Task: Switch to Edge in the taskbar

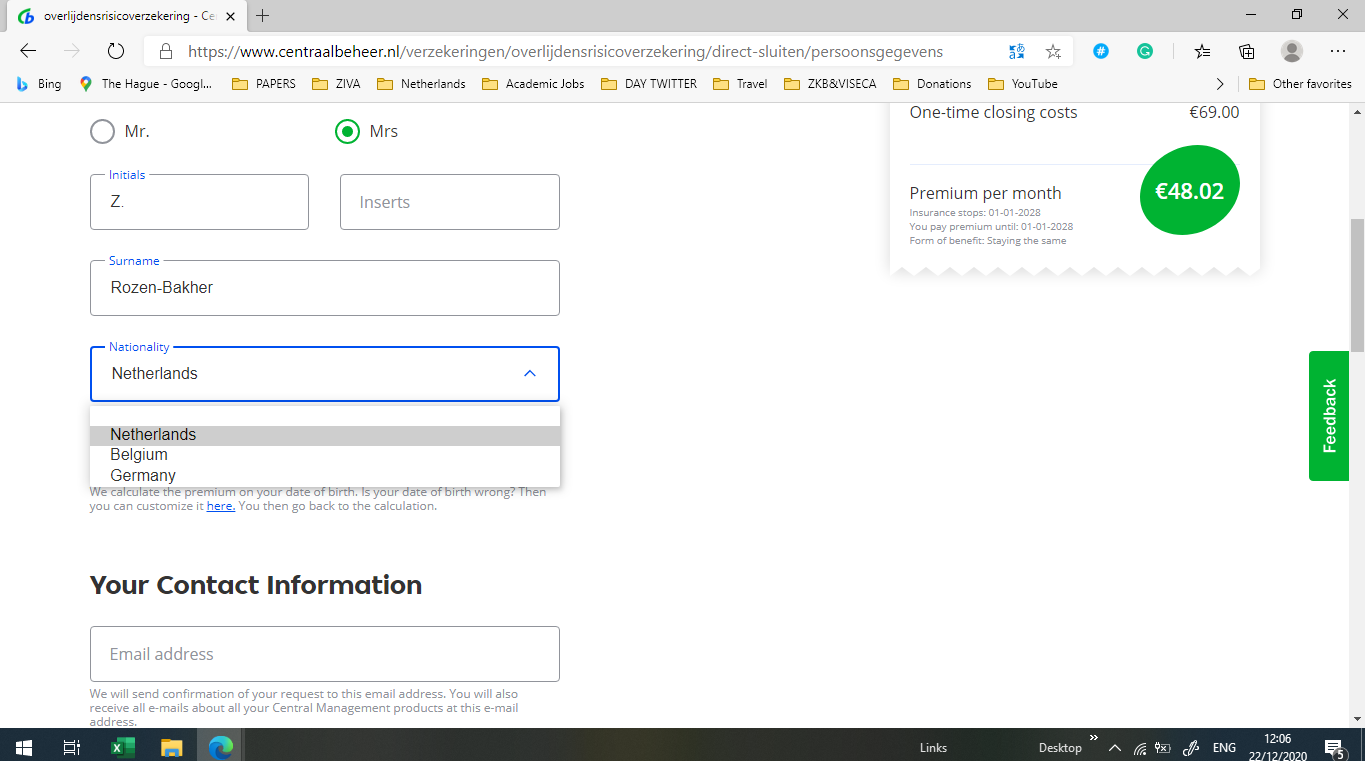Action: click(221, 747)
